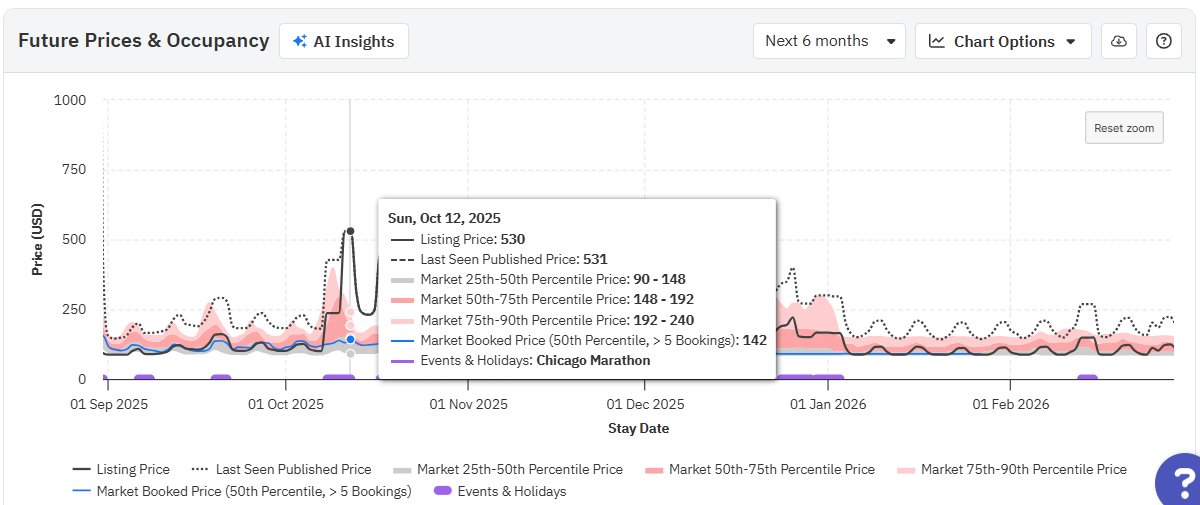
Task: Click the download chart cloud icon
Action: (1119, 41)
